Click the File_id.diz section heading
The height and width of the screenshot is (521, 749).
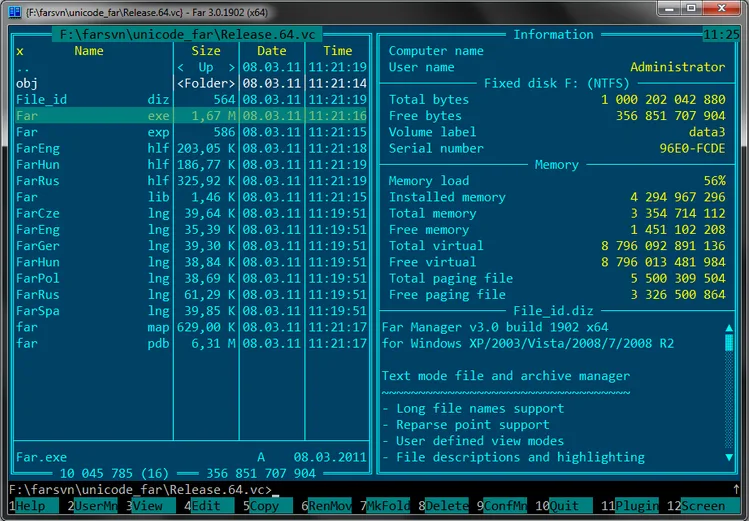[x=553, y=311]
